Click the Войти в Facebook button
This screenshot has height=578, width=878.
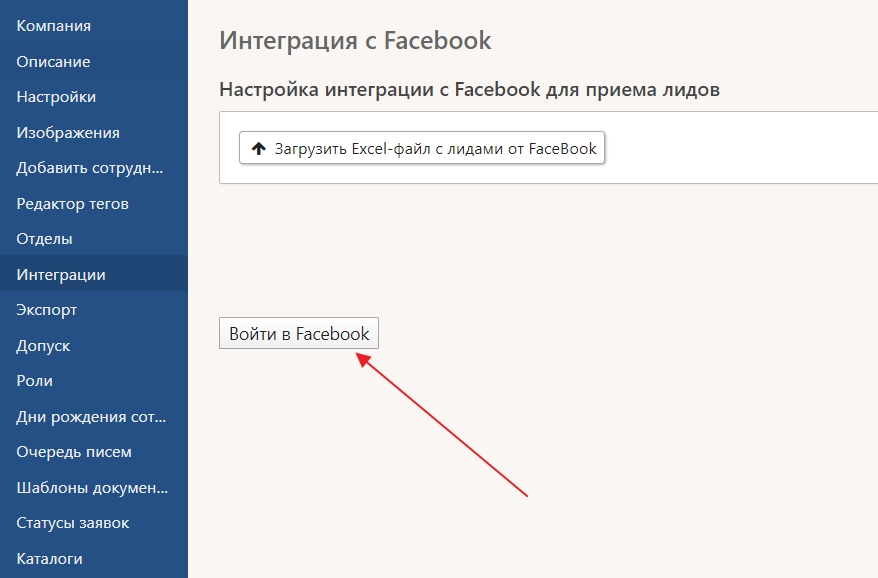299,334
